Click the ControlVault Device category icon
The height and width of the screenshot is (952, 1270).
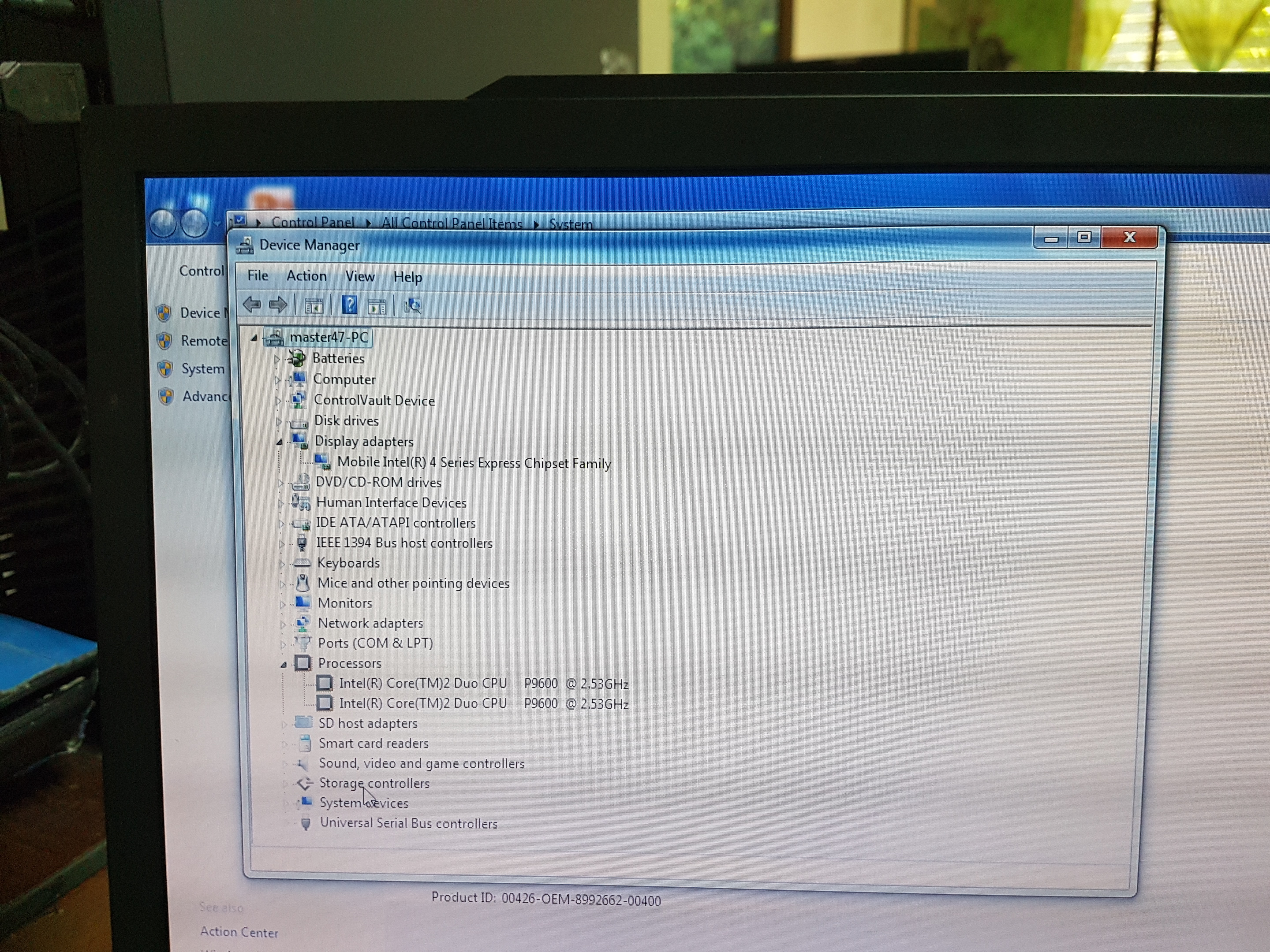point(298,400)
